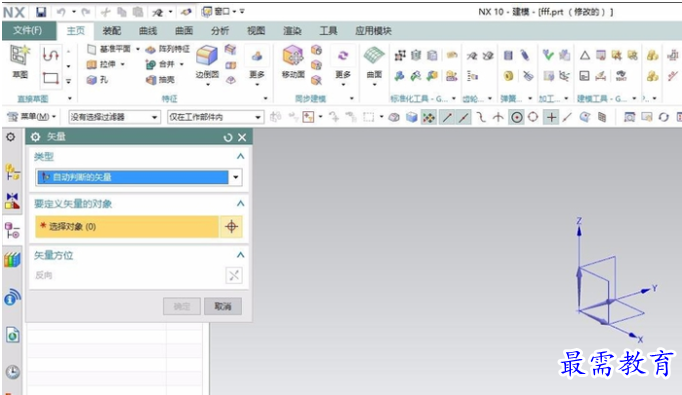
Task: Select the Profile curve sketch tool
Action: (x=50, y=55)
